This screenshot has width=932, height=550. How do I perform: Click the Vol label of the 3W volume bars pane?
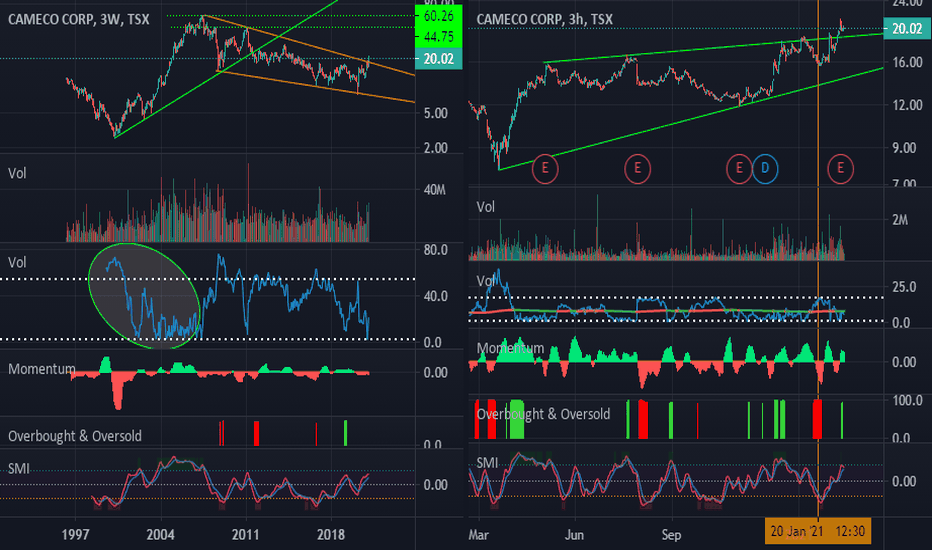click(x=17, y=174)
